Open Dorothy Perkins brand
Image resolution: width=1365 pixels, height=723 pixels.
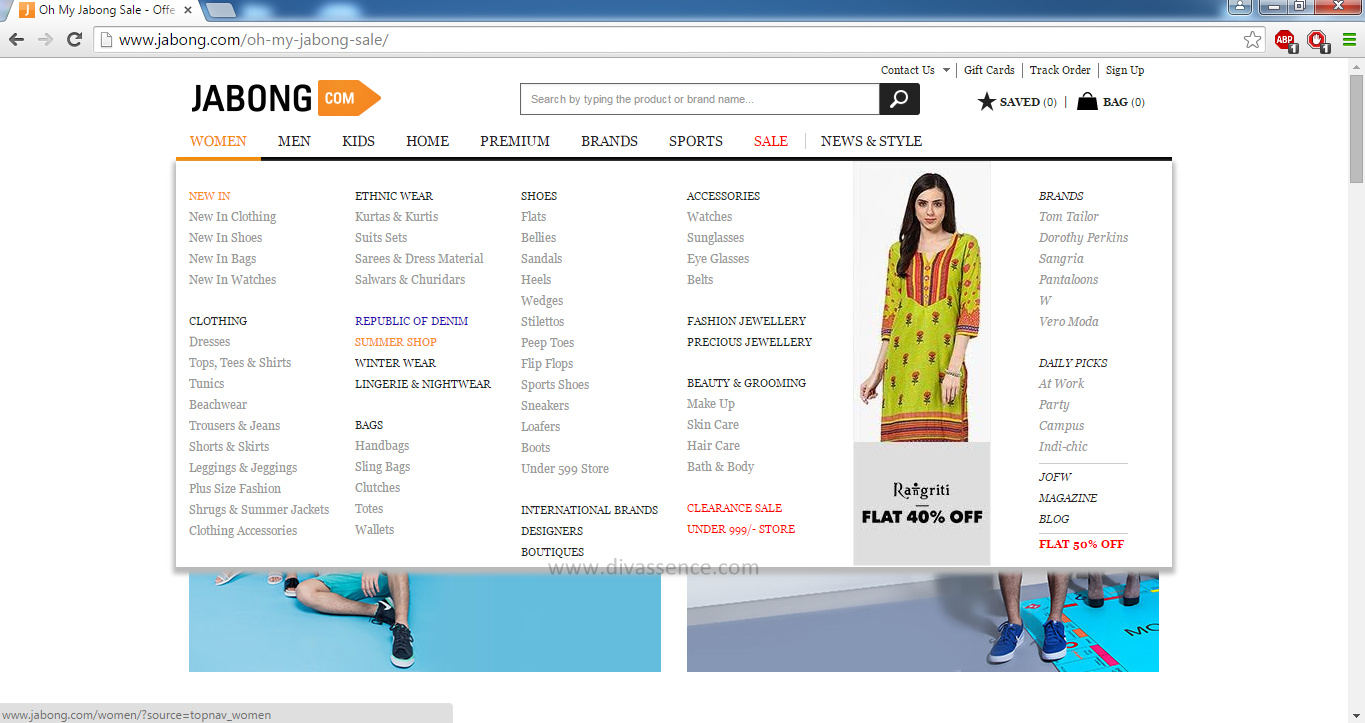(x=1083, y=238)
